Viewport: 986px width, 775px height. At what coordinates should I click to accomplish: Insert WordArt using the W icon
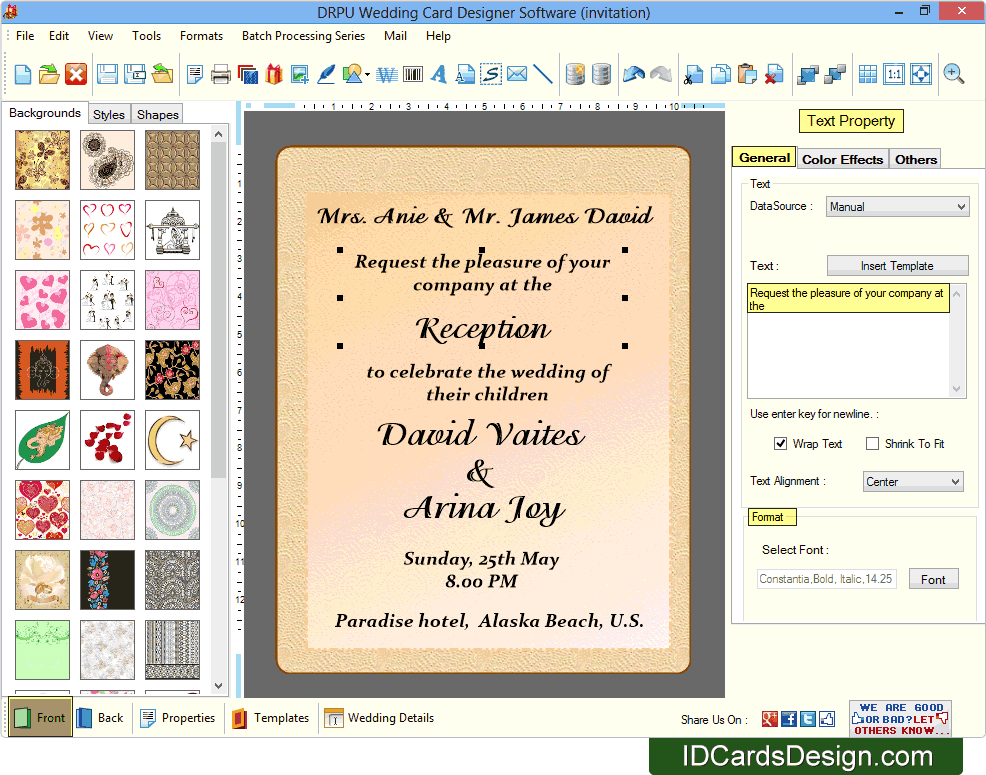[x=387, y=75]
